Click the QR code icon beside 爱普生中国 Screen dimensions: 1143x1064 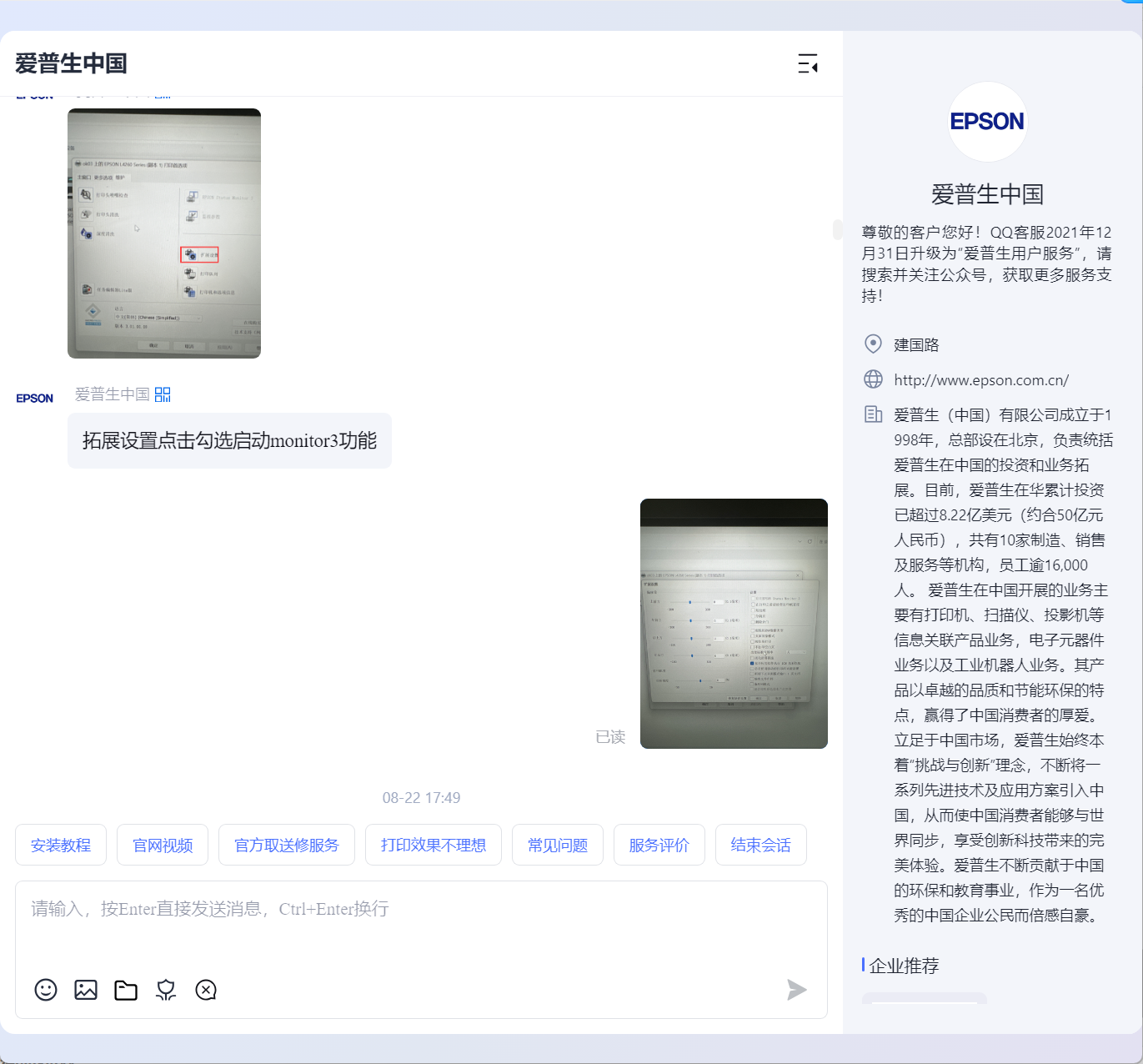click(x=163, y=394)
